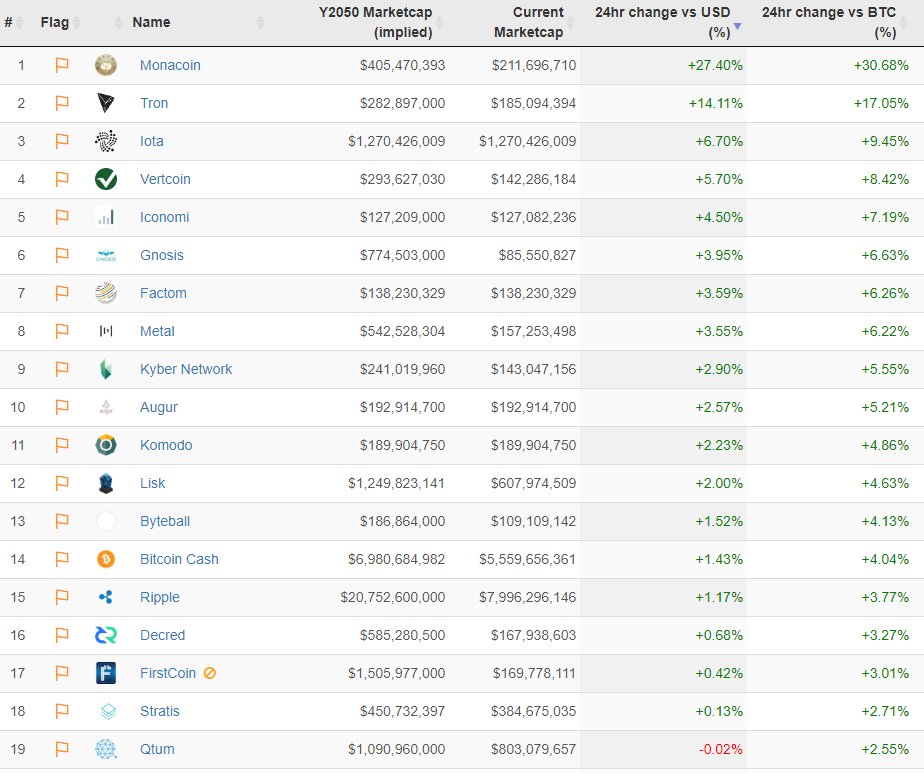The height and width of the screenshot is (774, 924).
Task: Toggle the flag for Gnosis
Action: point(62,255)
